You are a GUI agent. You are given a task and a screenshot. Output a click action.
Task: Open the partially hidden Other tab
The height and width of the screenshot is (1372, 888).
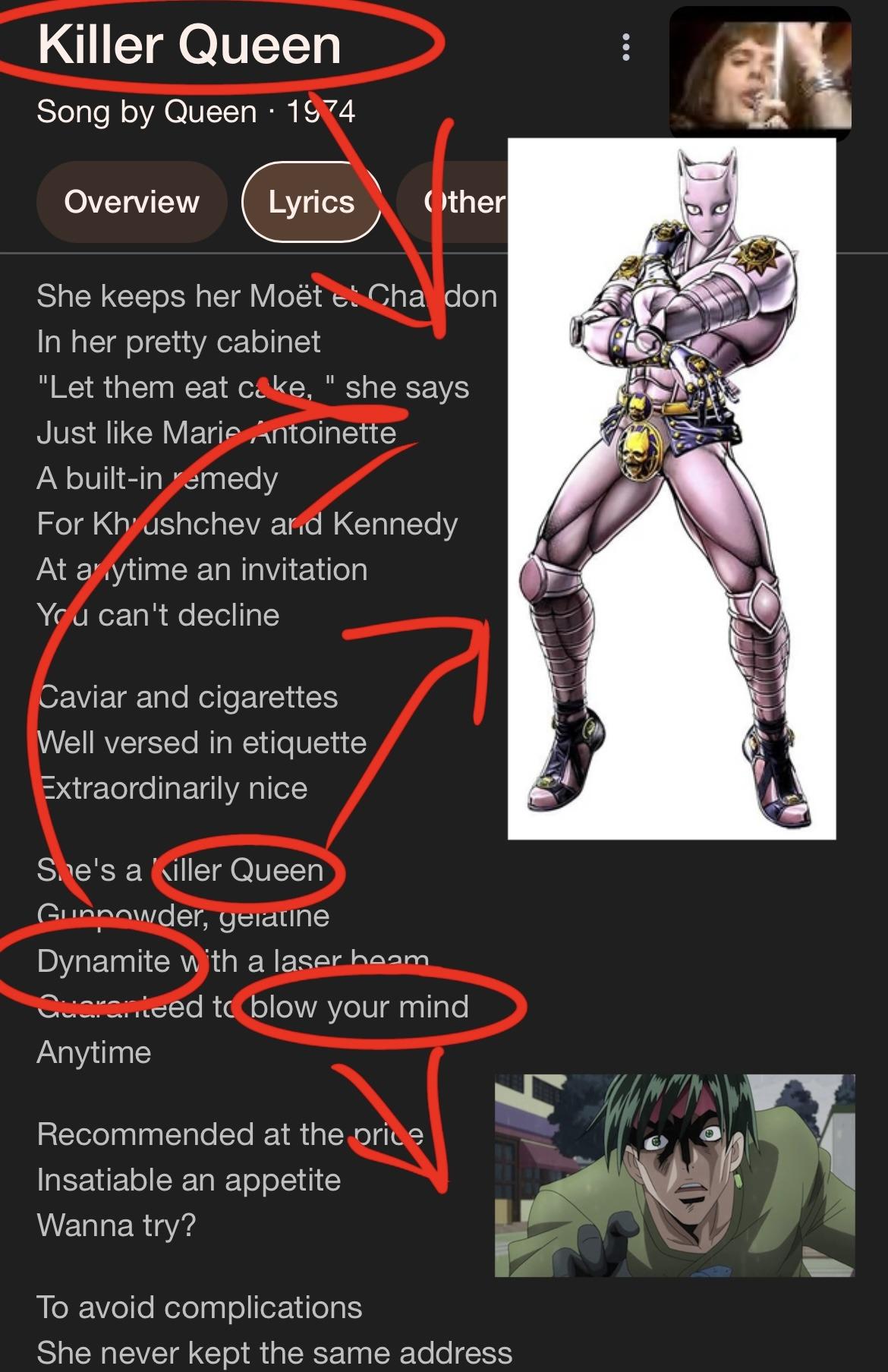[452, 202]
